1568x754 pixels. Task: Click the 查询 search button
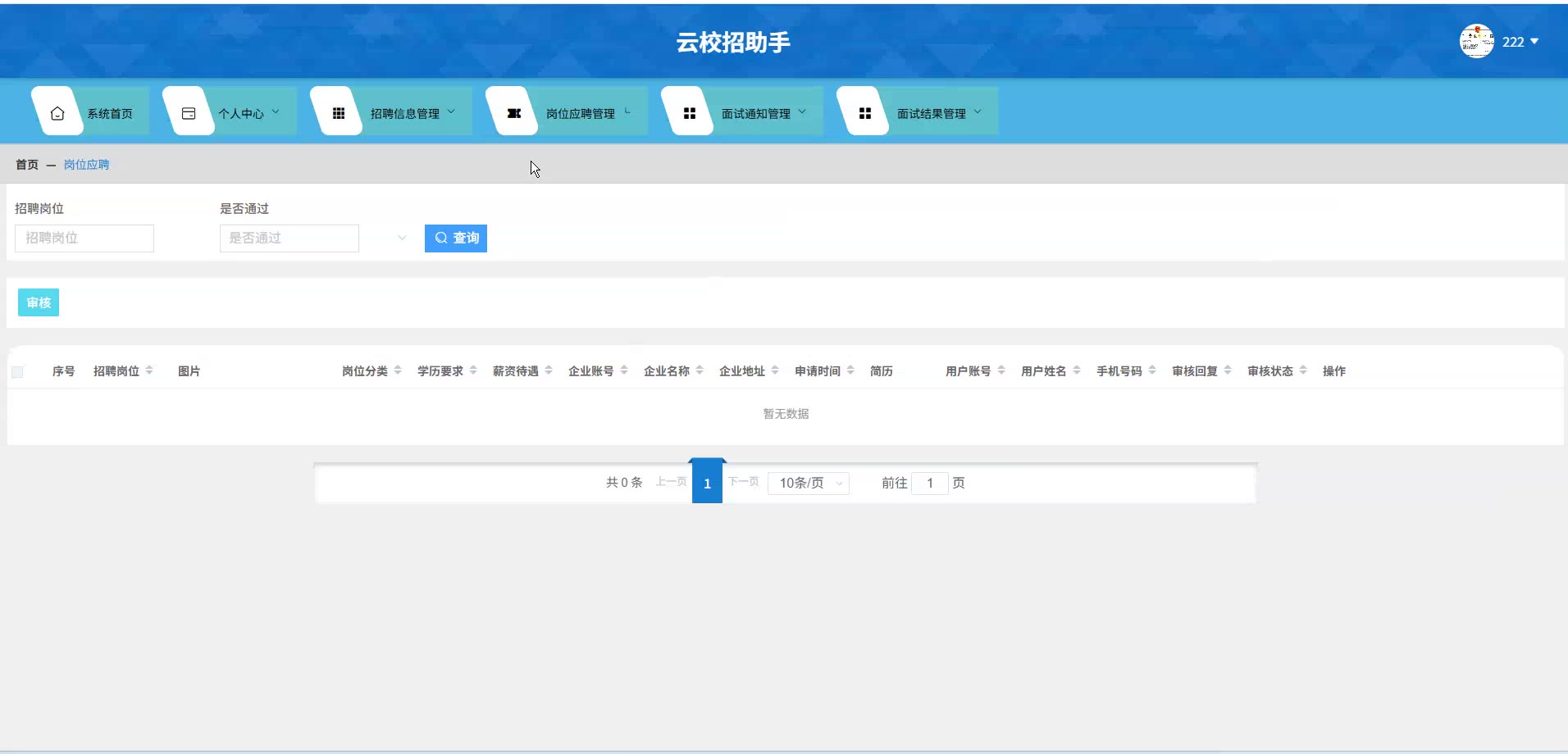pos(456,238)
